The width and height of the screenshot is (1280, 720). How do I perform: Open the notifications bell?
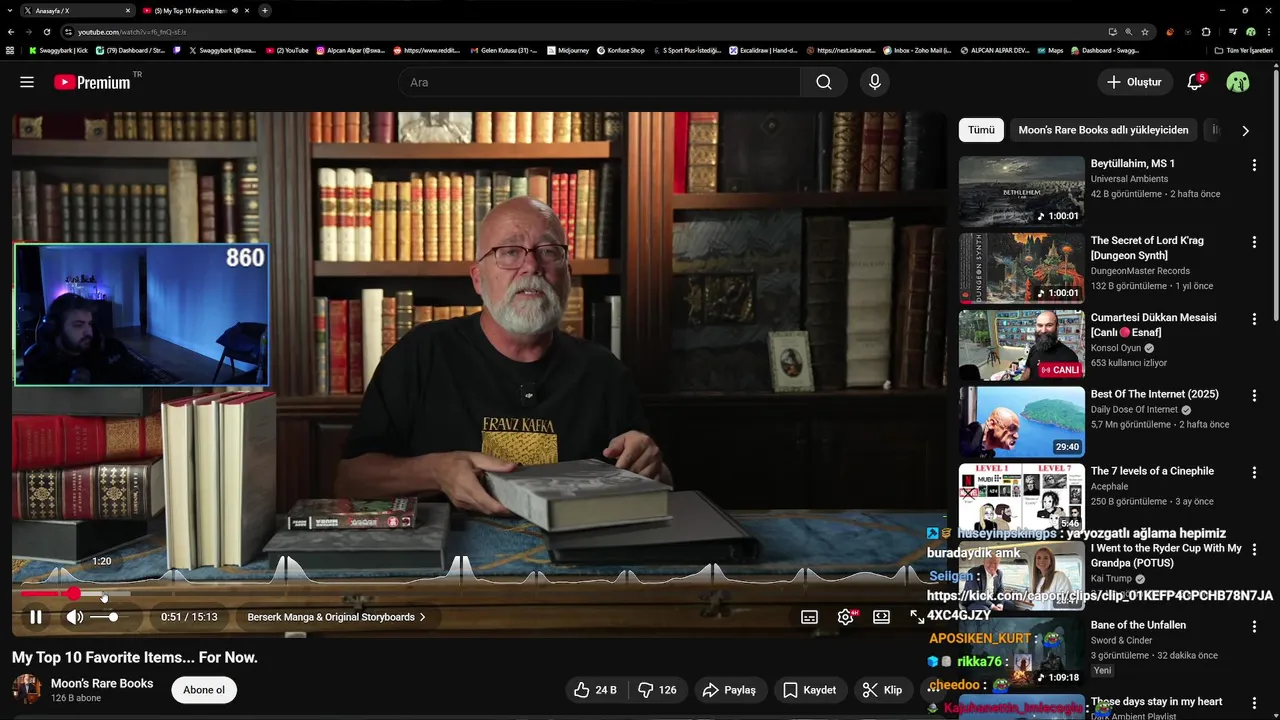[x=1195, y=82]
